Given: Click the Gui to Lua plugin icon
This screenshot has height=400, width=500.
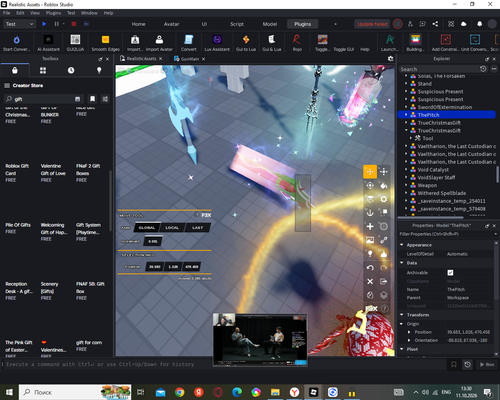Looking at the screenshot, I should point(246,40).
